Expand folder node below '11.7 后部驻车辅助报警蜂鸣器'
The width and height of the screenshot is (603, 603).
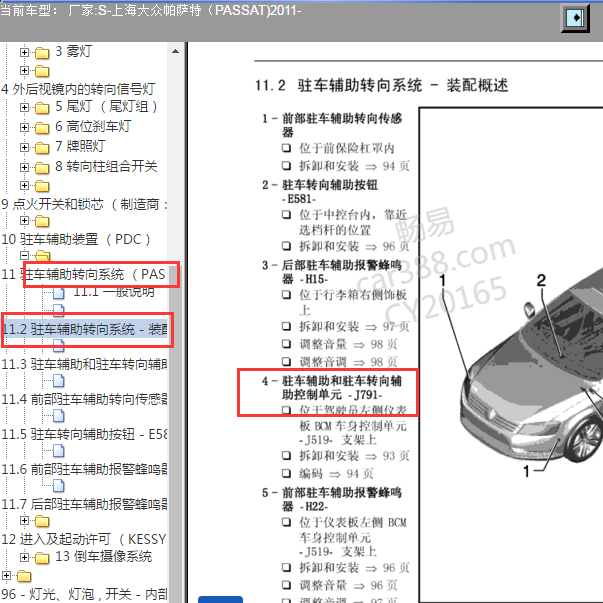click(24, 521)
